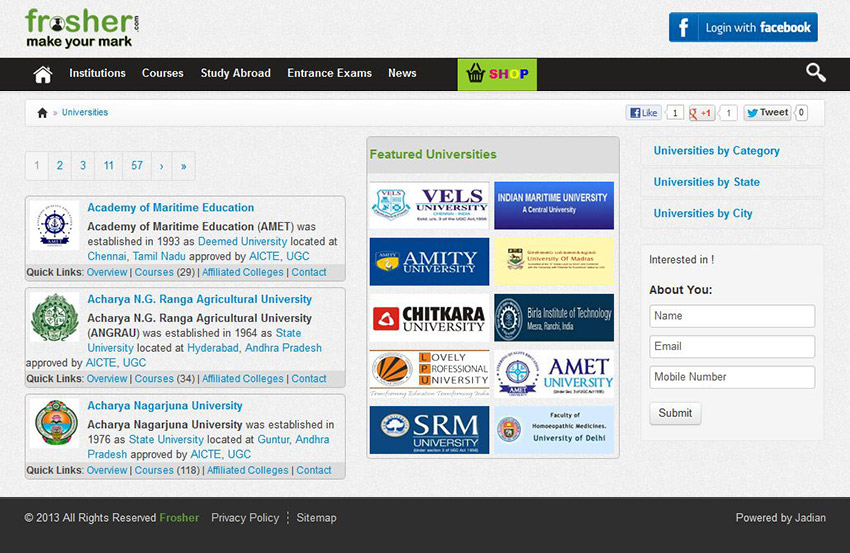Open Privacy Policy footer link
850x553 pixels.
pyautogui.click(x=245, y=518)
